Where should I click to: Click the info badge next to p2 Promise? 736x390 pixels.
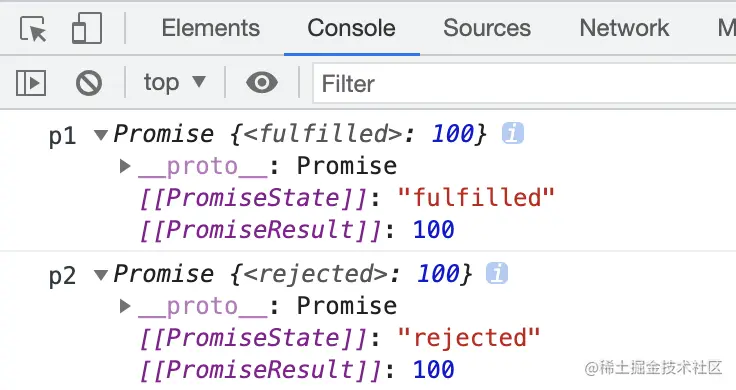(497, 273)
